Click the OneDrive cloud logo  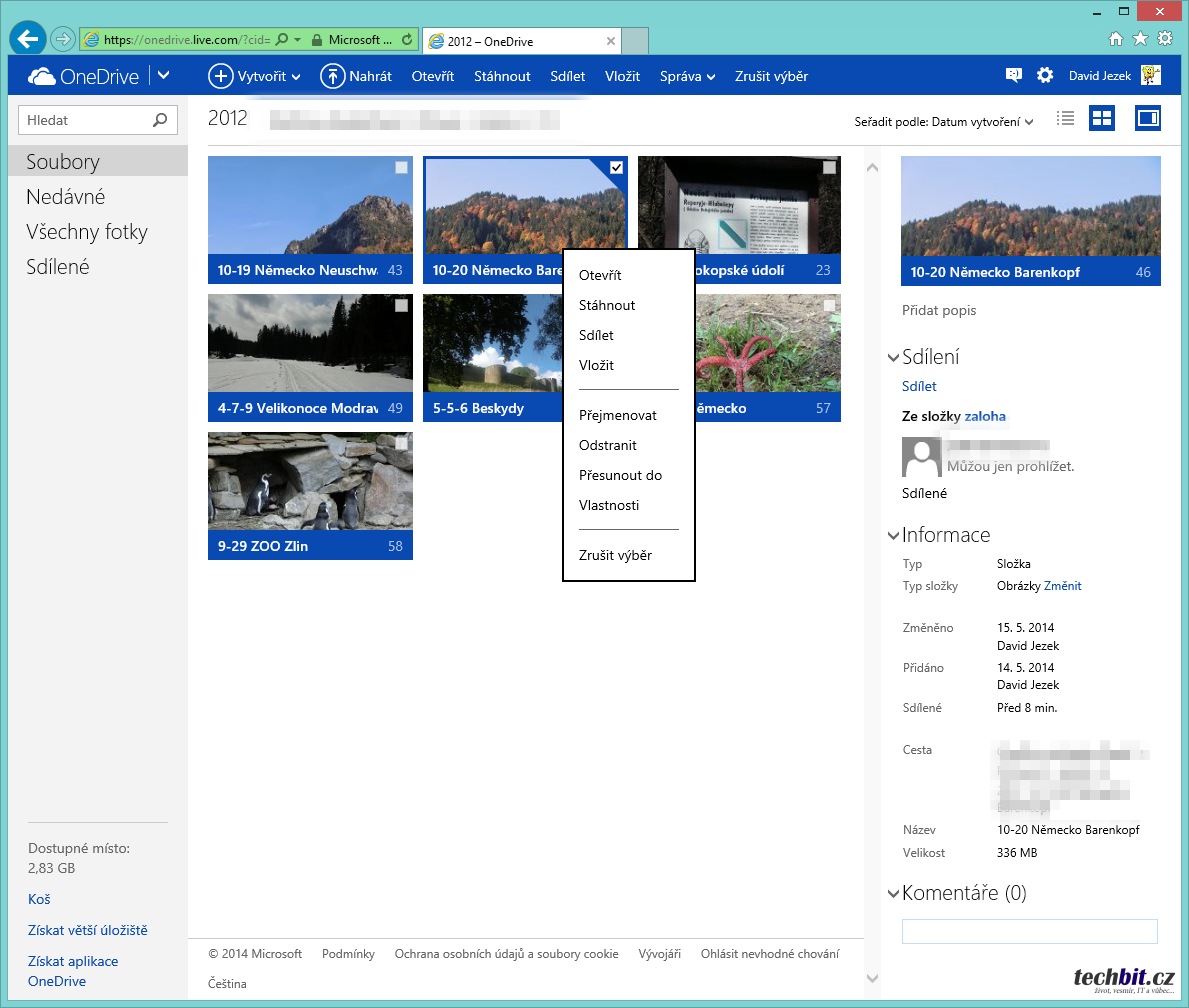pos(42,76)
